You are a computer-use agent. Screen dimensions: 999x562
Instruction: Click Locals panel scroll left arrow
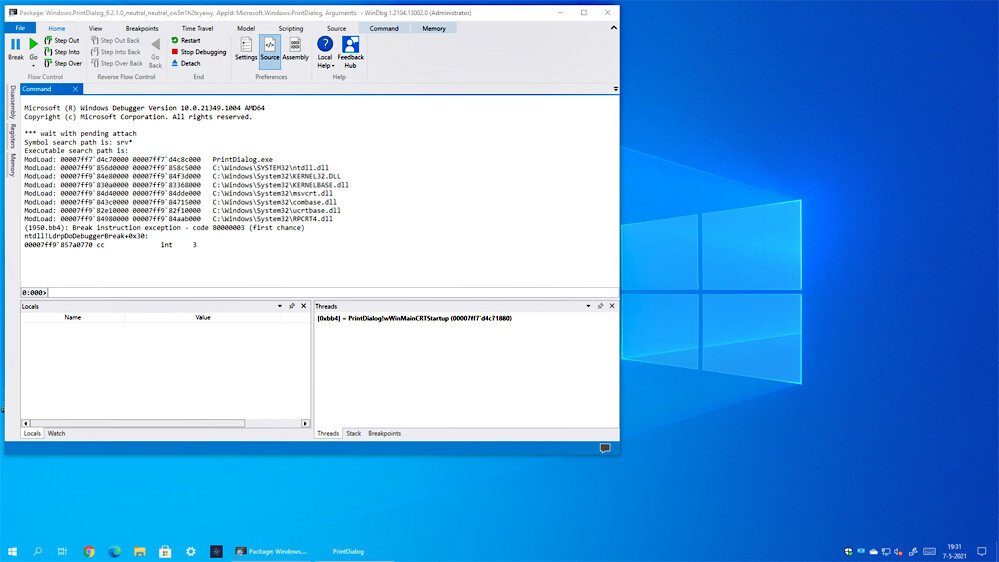(x=25, y=423)
